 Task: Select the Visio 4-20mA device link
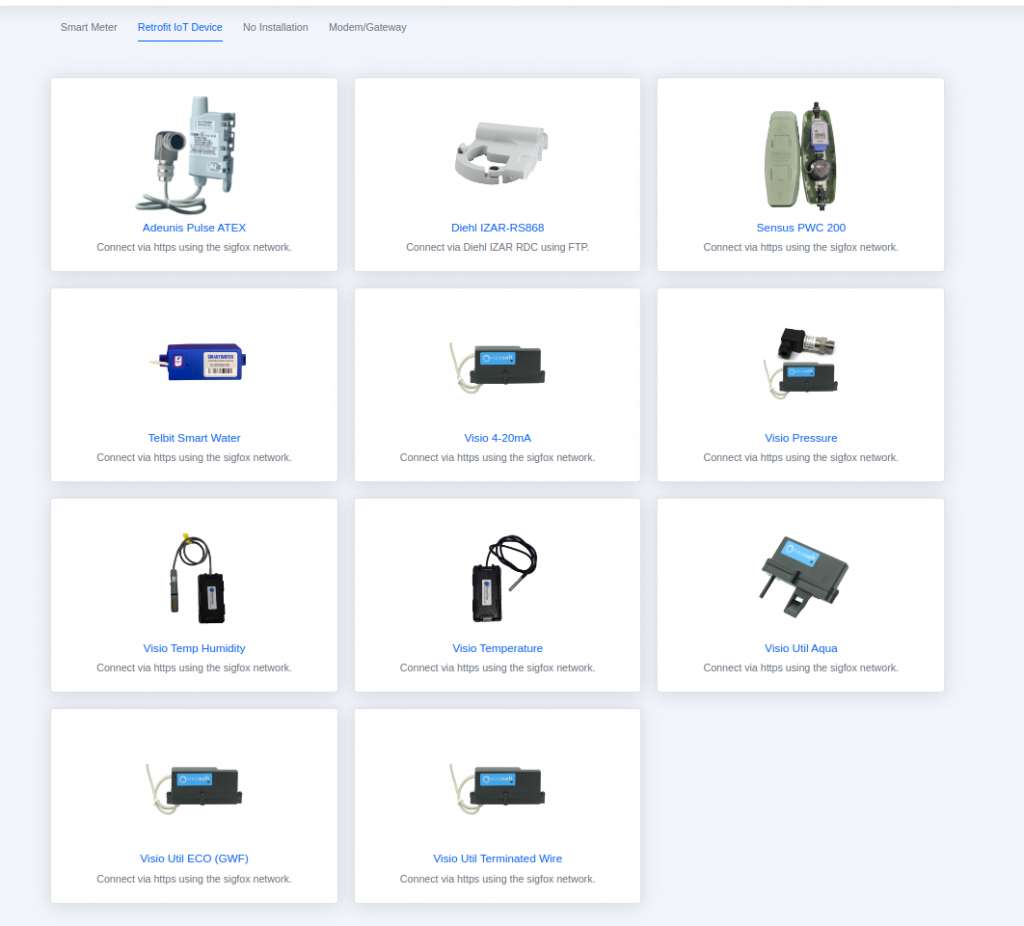click(497, 437)
